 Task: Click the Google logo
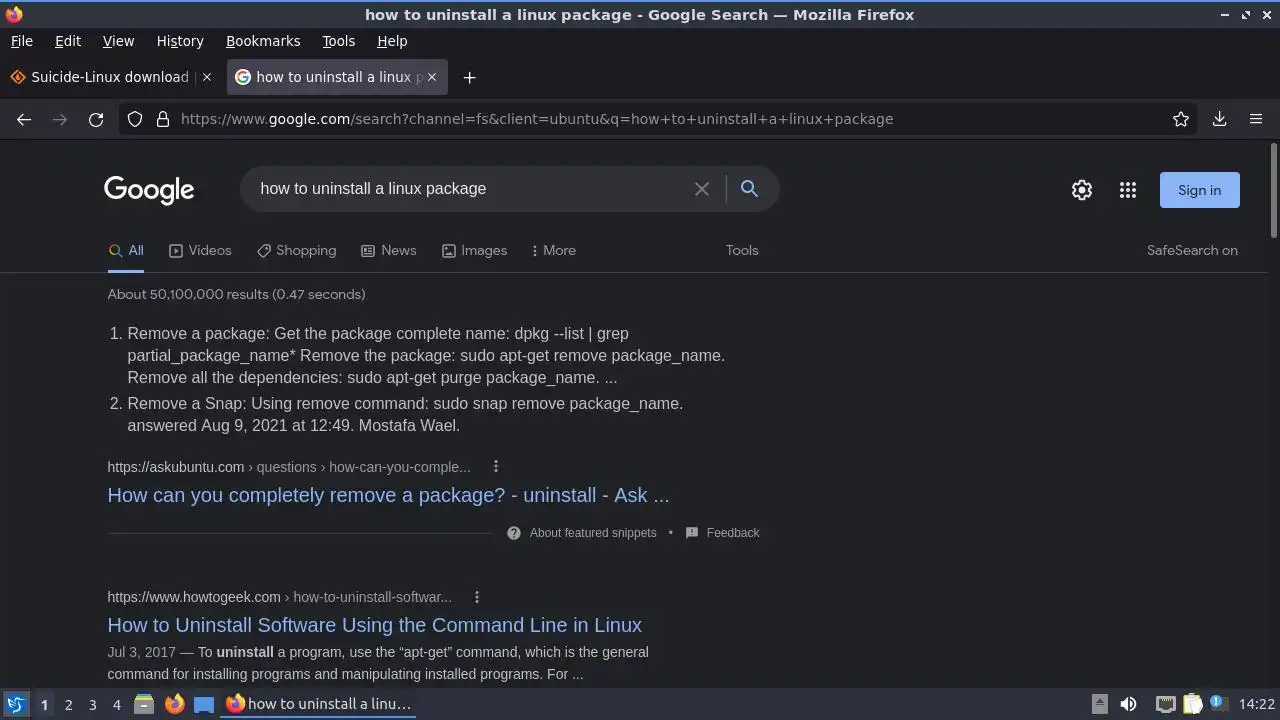coord(149,190)
